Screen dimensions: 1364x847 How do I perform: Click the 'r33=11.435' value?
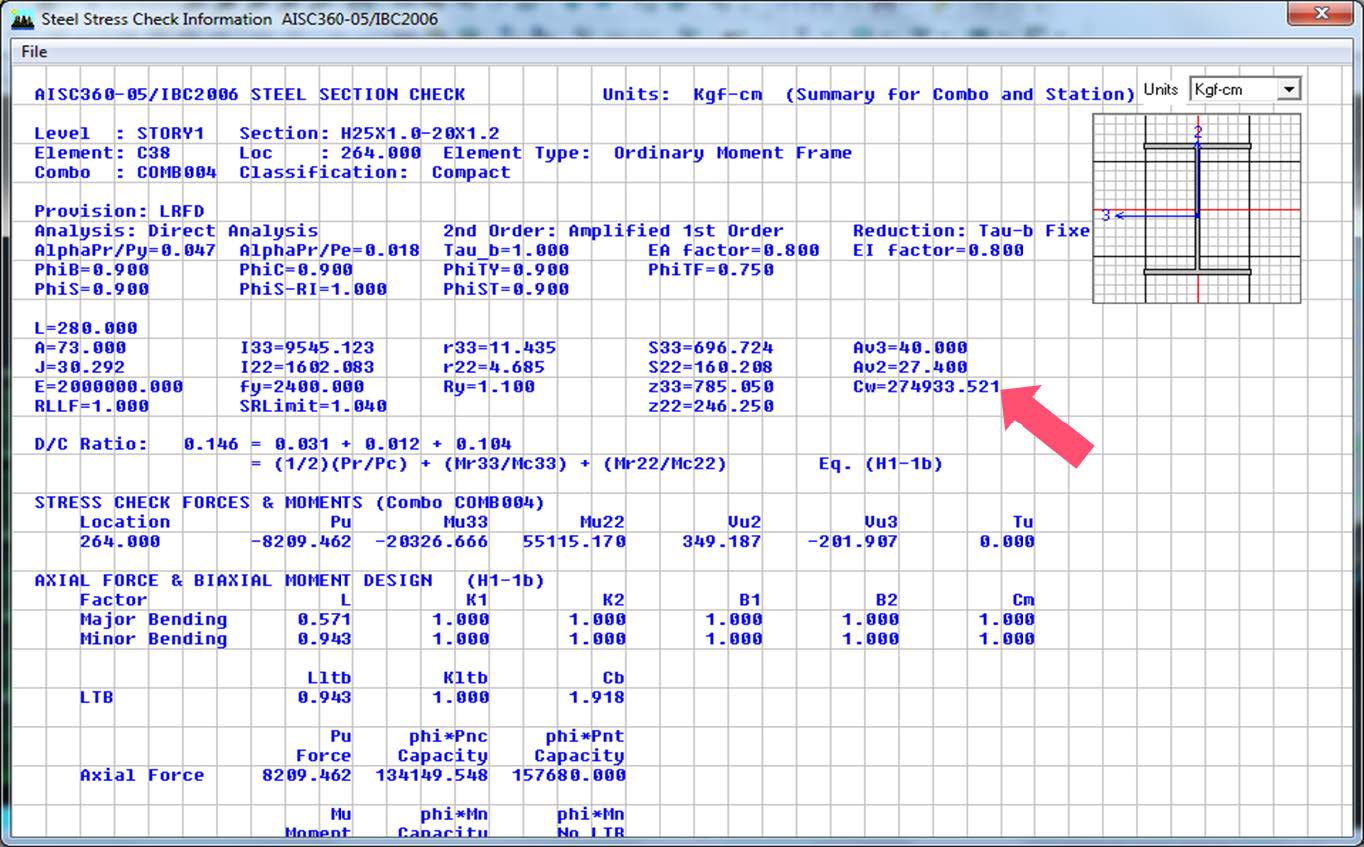[x=500, y=348]
